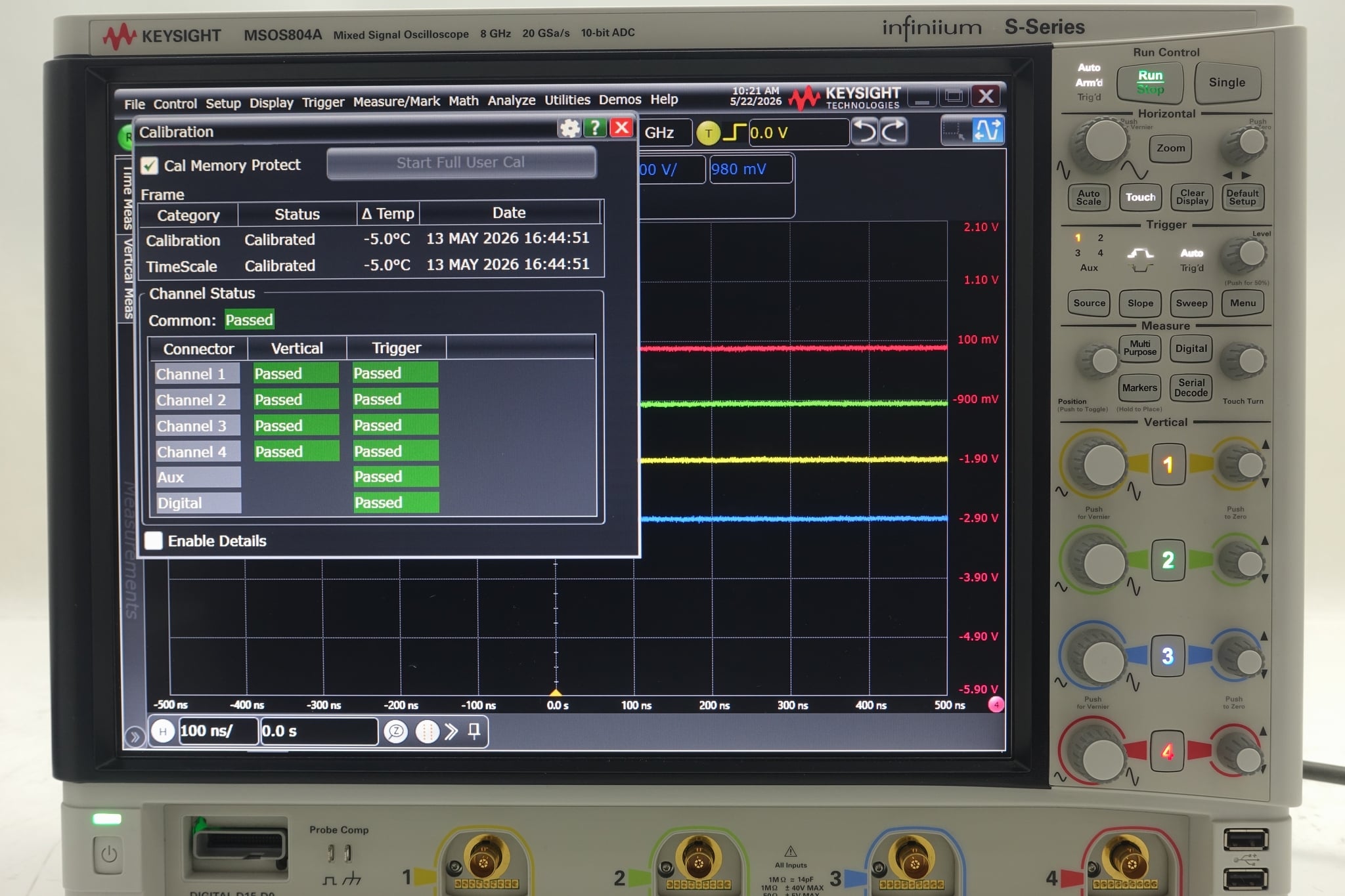Click the front panel power button

coord(109,854)
